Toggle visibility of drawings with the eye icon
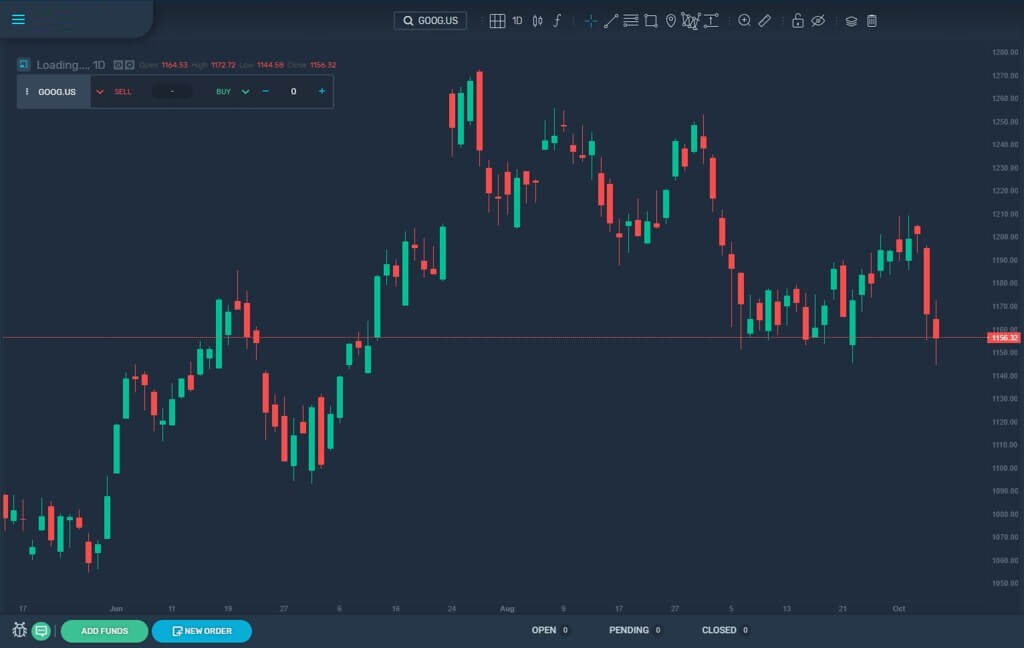The height and width of the screenshot is (648, 1024). pyautogui.click(x=820, y=20)
